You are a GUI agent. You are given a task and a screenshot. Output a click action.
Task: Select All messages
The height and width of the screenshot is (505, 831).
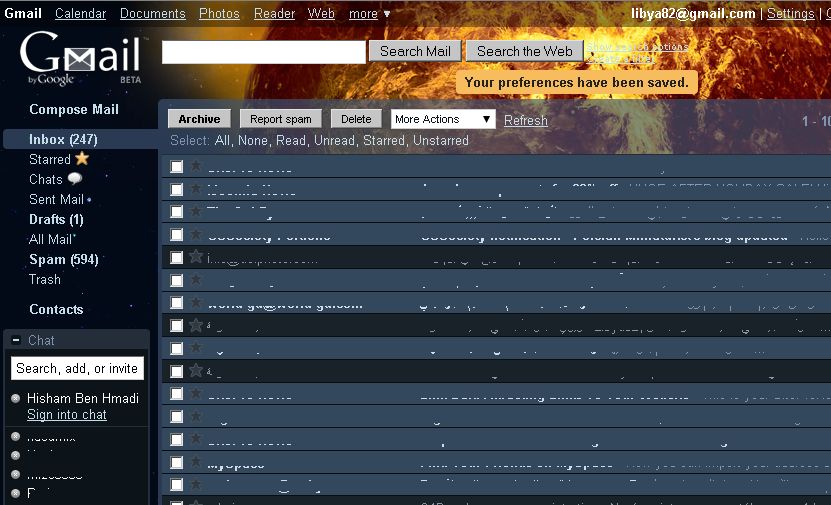click(x=222, y=141)
